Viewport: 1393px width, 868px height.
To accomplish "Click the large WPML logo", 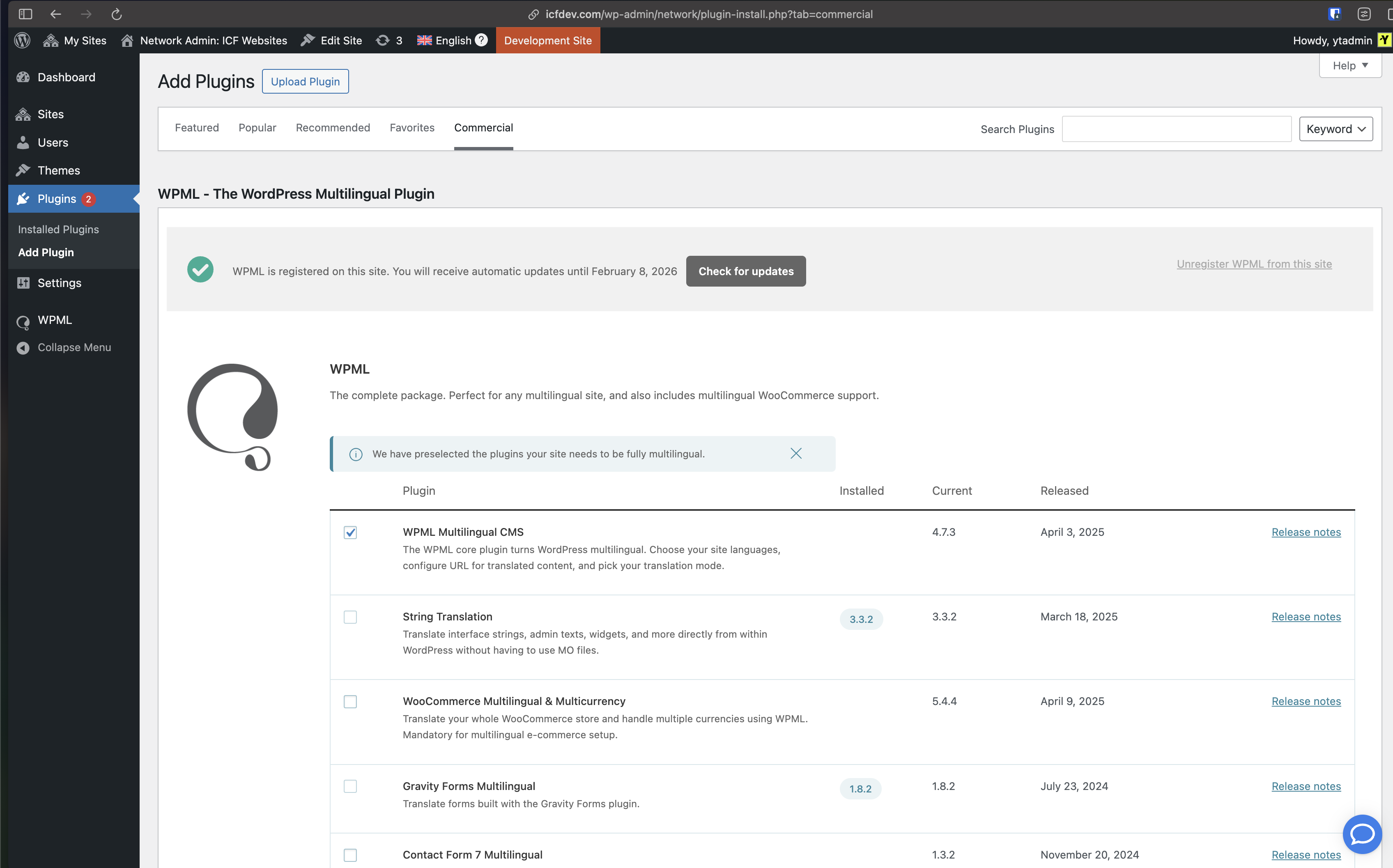I will [232, 417].
